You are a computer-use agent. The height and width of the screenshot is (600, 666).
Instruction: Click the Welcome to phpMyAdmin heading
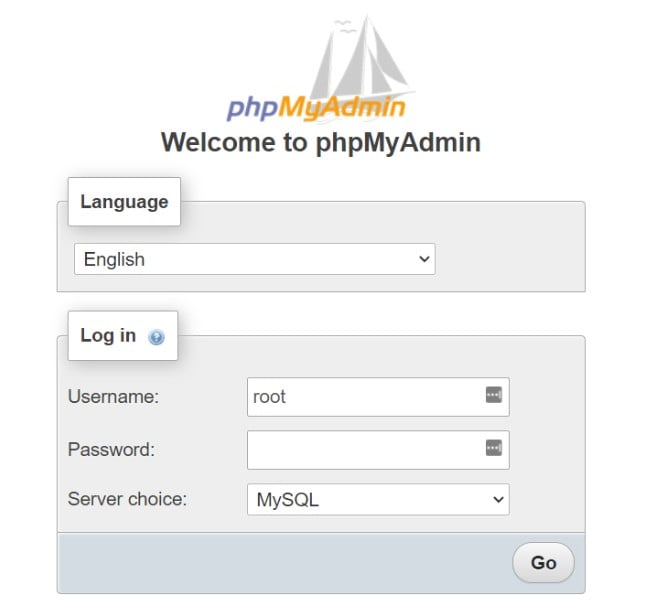click(x=320, y=142)
